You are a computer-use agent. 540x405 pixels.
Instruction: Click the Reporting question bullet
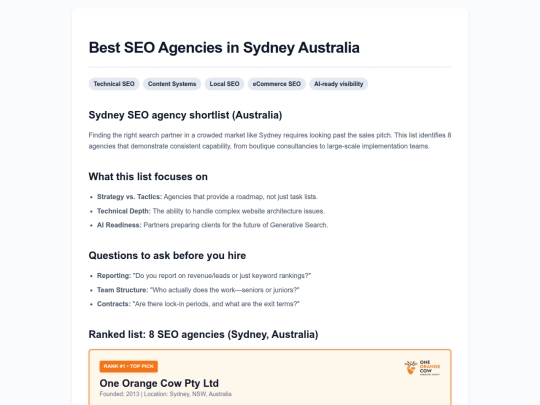coord(204,276)
